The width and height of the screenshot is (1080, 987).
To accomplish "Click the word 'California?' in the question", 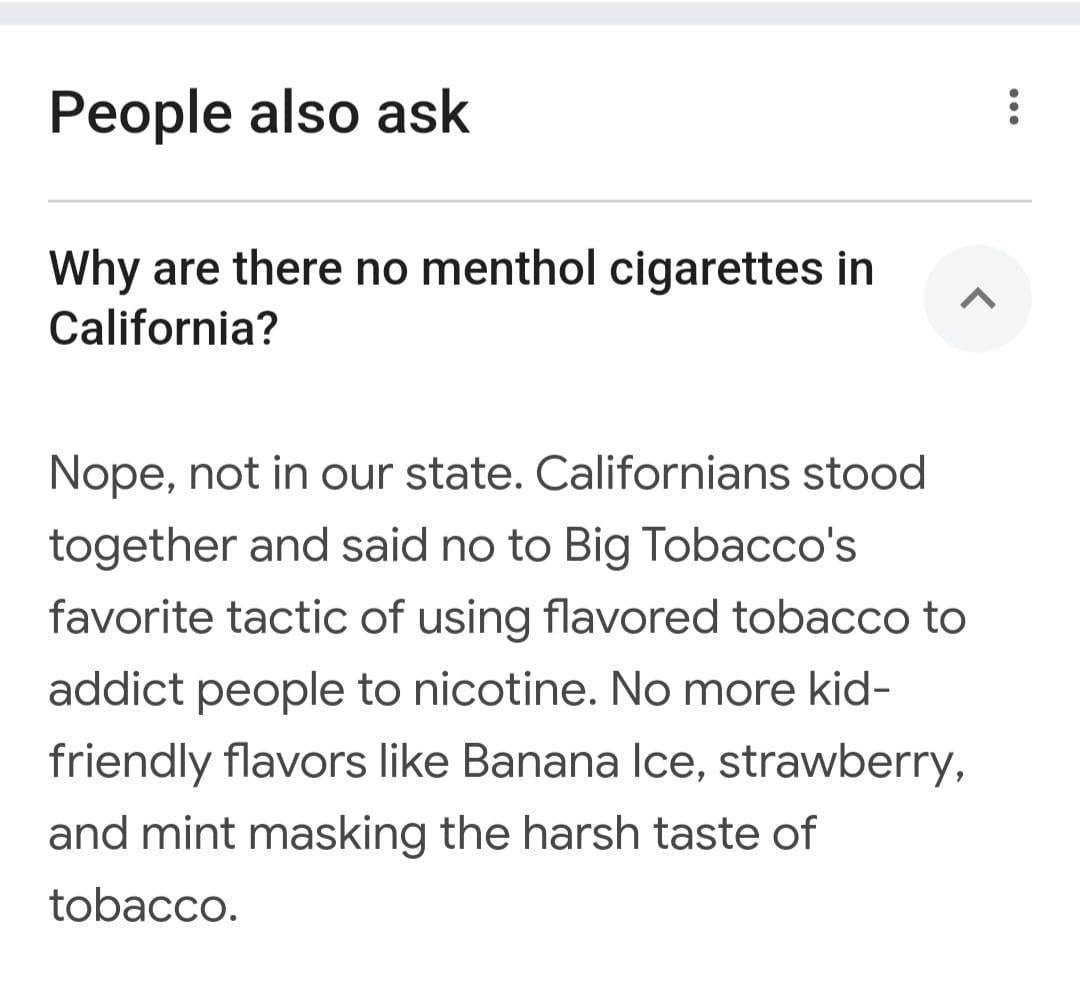I will [163, 328].
